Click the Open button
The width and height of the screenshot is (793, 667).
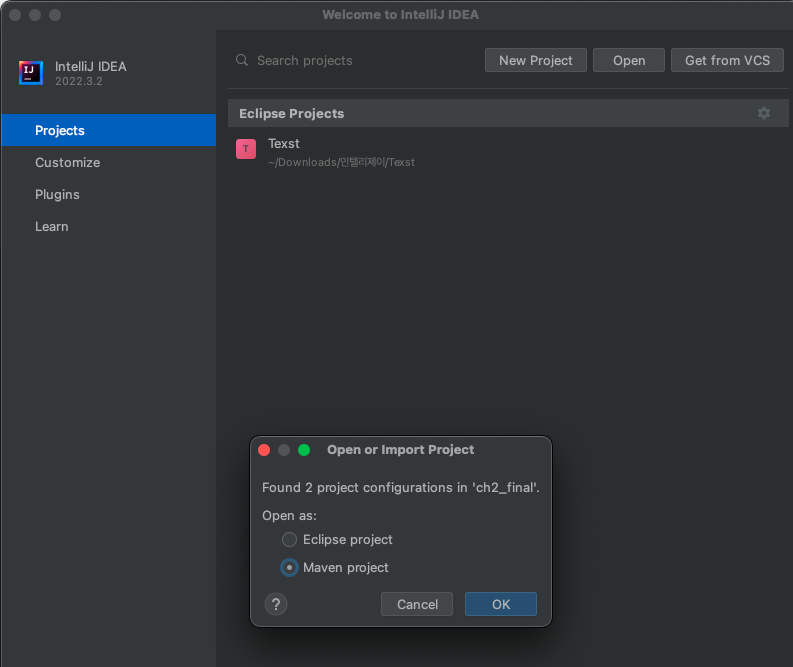(x=629, y=60)
